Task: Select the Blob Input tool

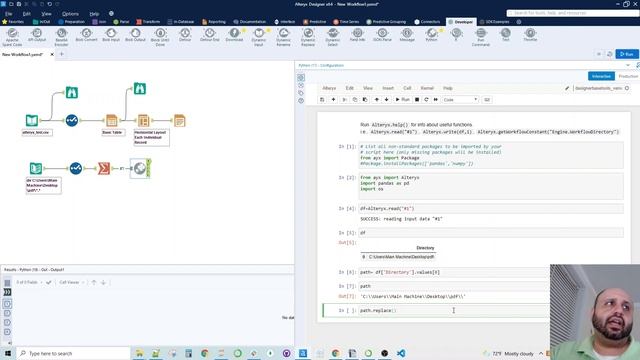Action: pyautogui.click(x=111, y=35)
